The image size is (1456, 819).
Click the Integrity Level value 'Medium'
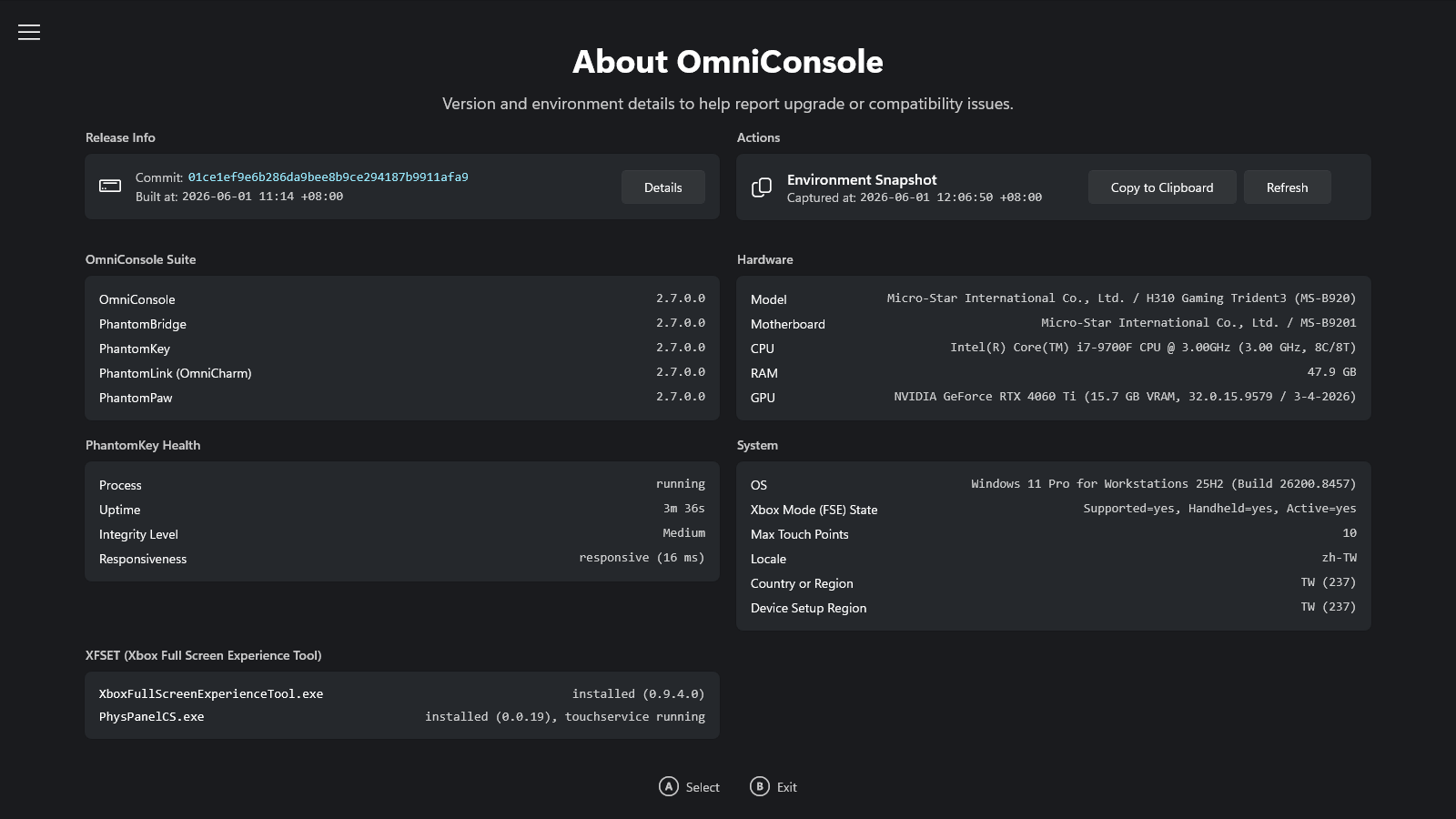click(x=684, y=533)
